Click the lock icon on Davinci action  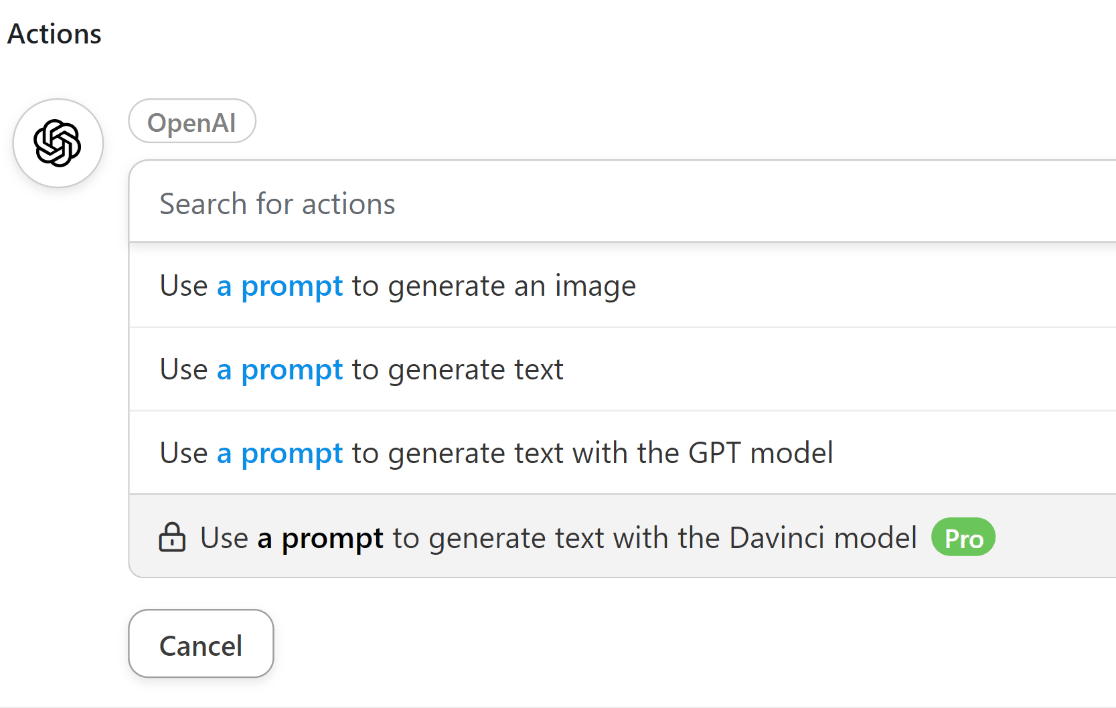click(x=173, y=538)
